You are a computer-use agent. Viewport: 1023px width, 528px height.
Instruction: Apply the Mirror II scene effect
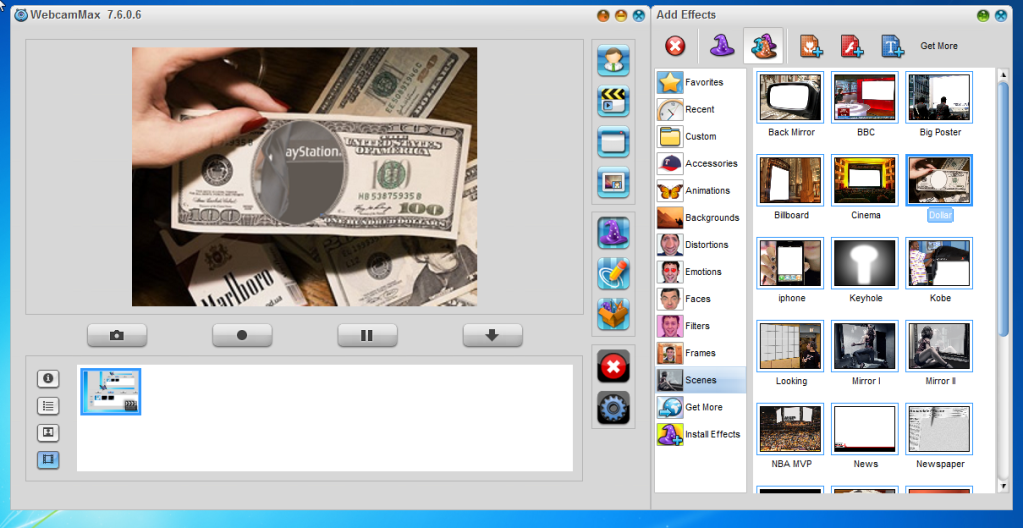[x=939, y=346]
